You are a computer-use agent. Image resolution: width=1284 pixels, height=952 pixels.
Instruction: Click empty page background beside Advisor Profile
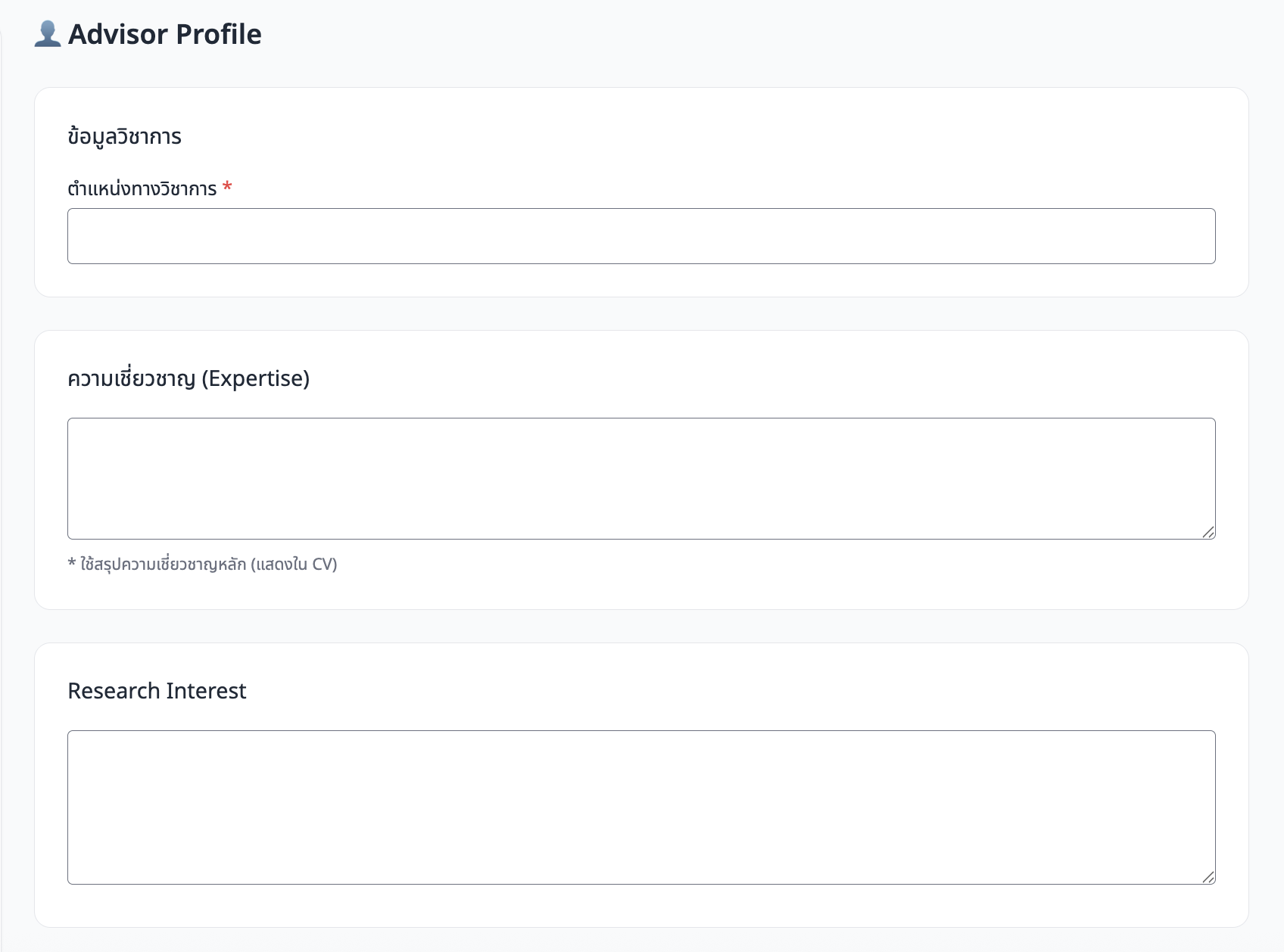pos(757,34)
